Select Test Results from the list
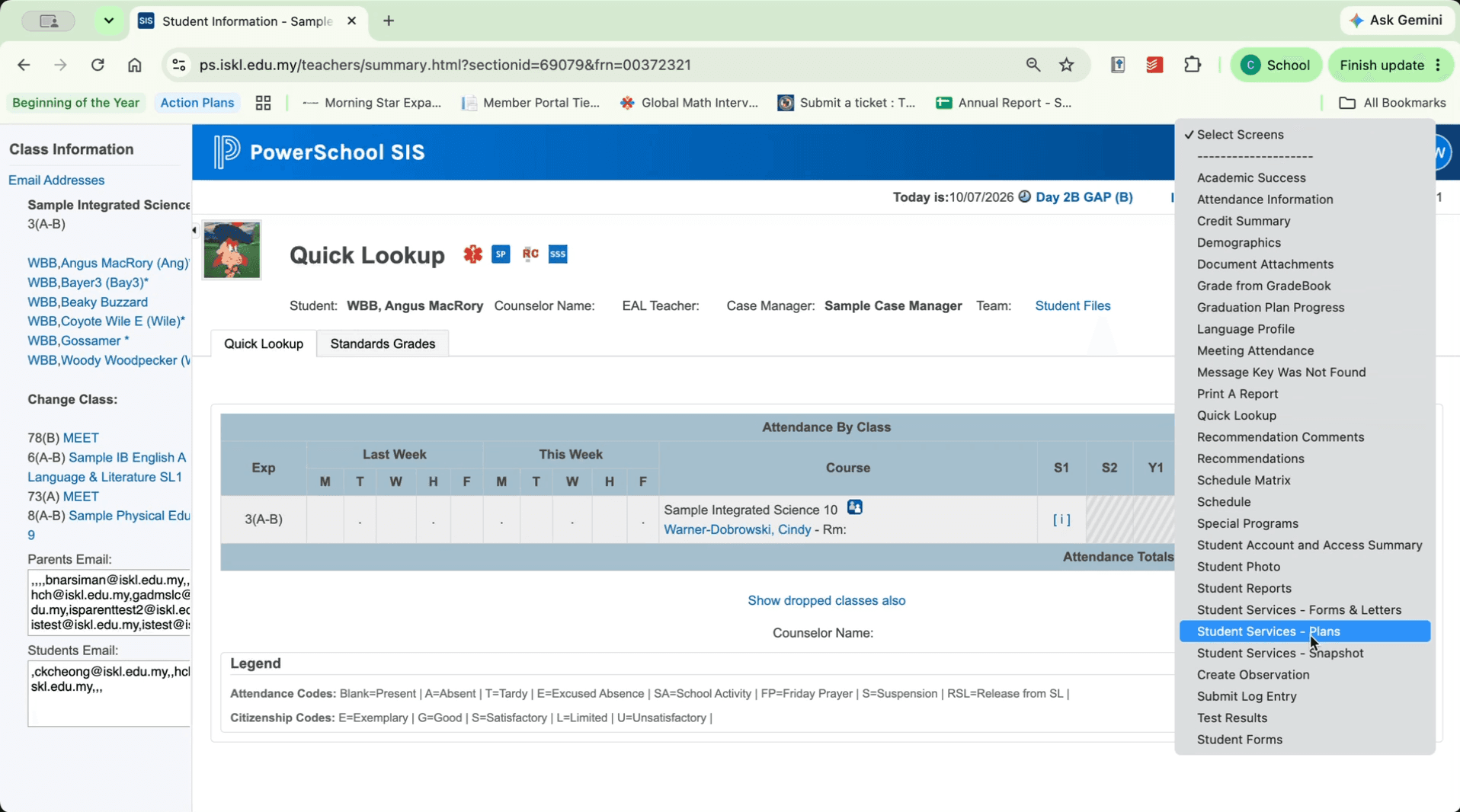 1305,718
